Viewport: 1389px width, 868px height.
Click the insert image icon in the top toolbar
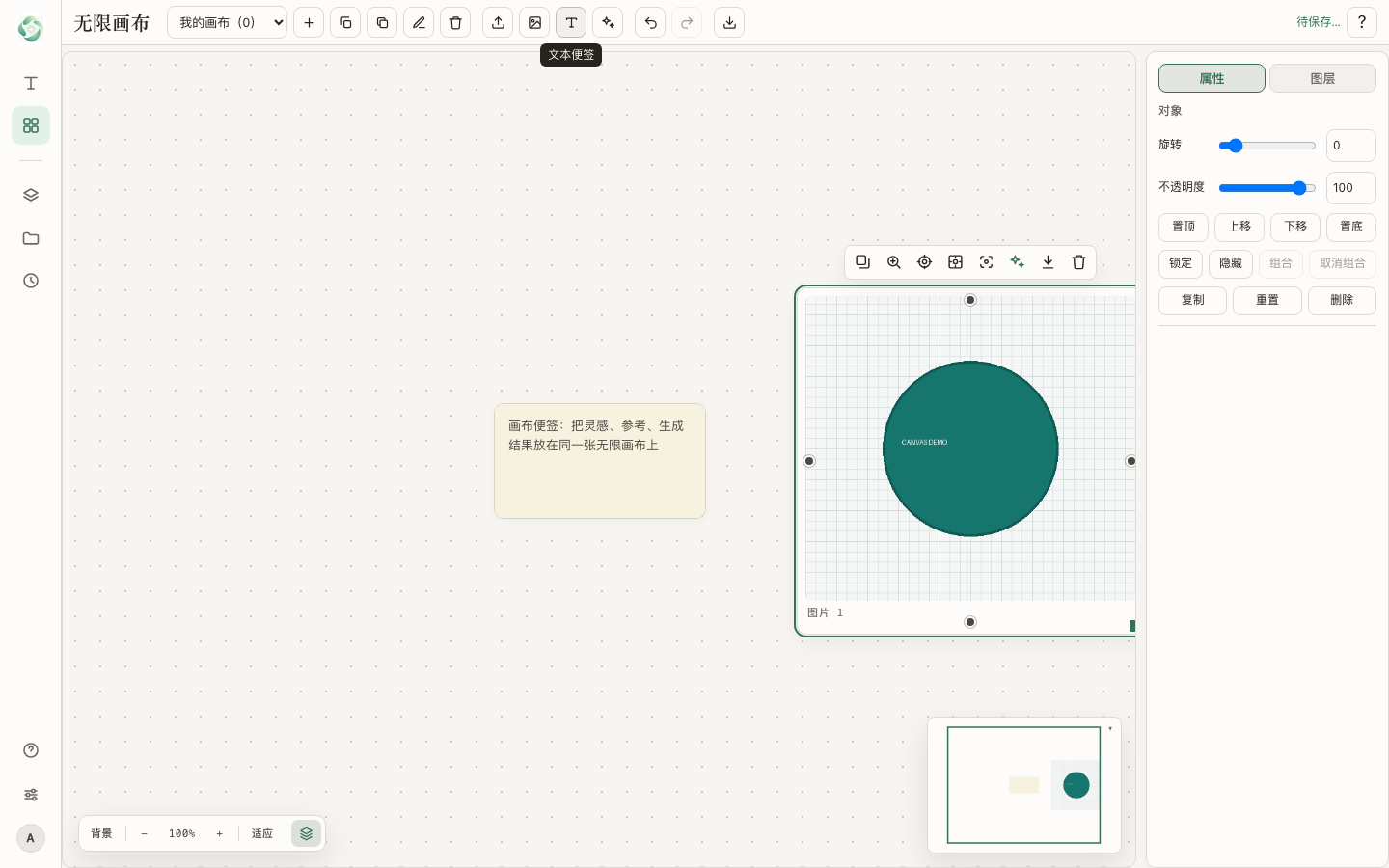point(534,22)
